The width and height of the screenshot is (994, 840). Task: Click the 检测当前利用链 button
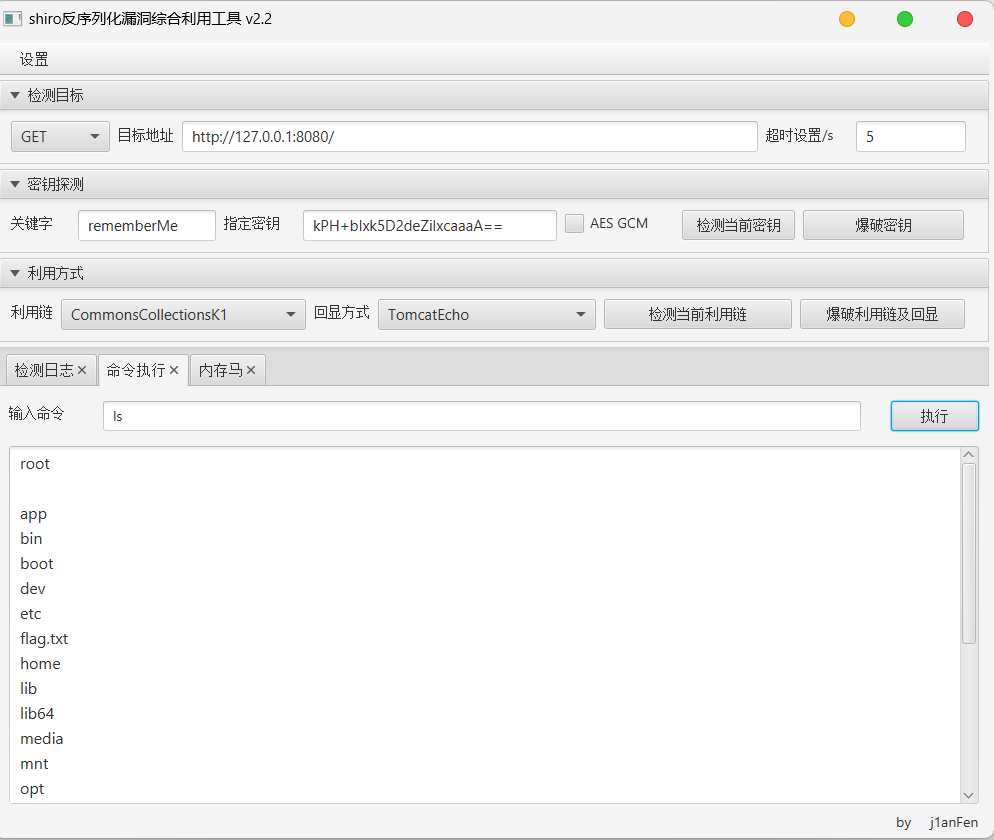click(x=697, y=314)
